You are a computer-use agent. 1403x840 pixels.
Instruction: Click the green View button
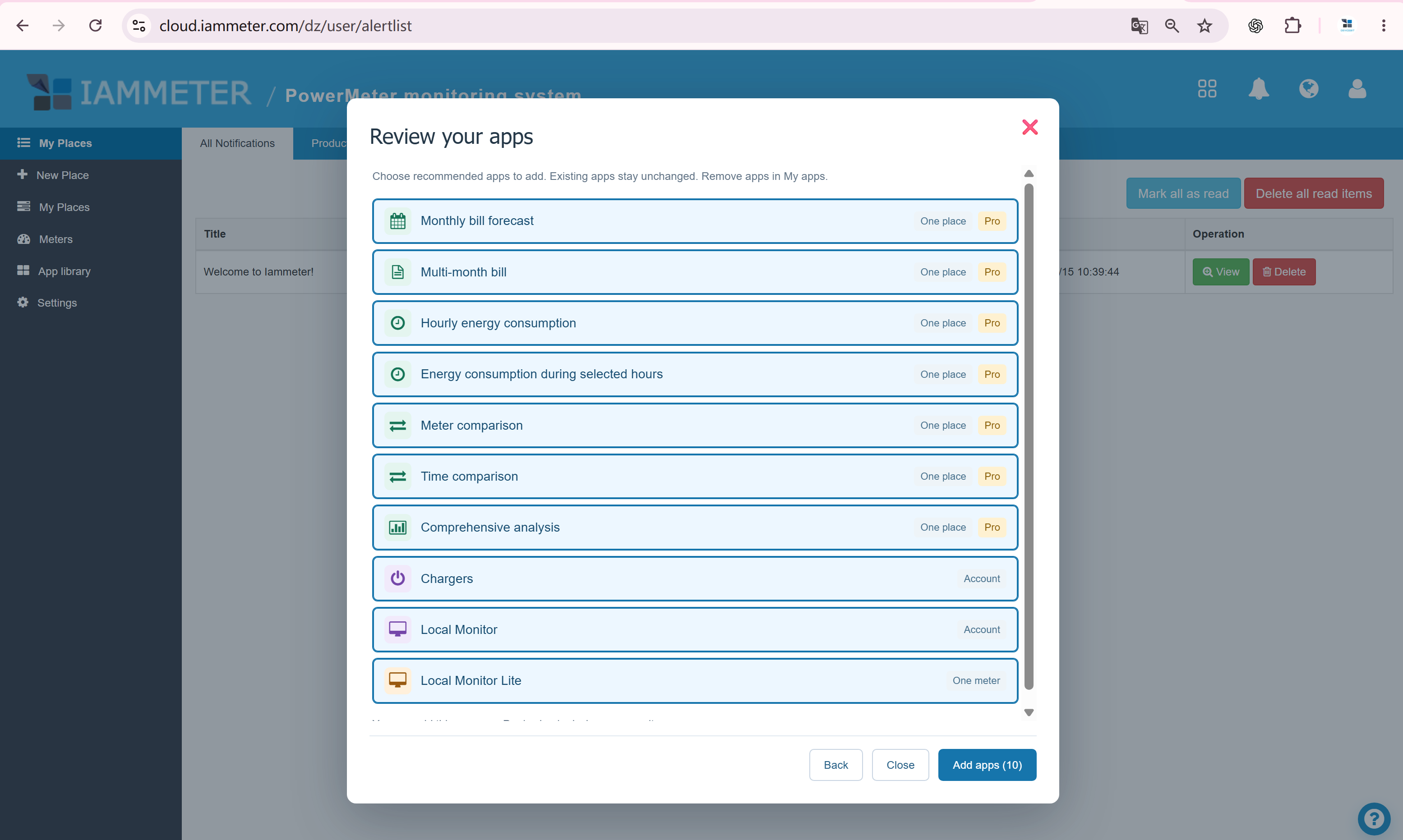[x=1220, y=272]
